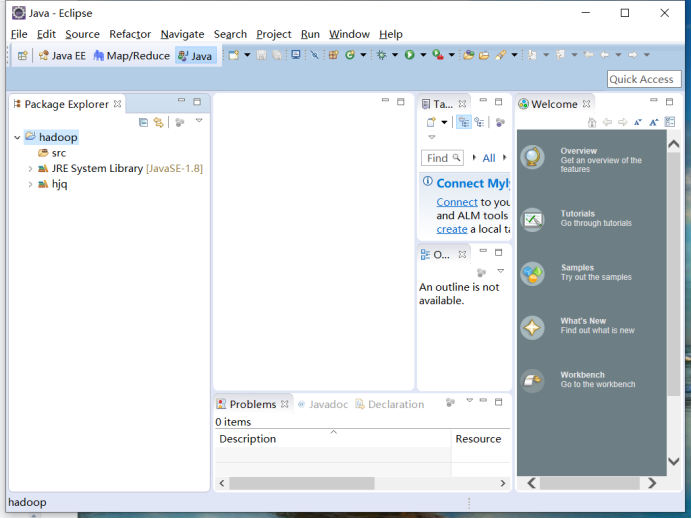
Task: Collapse the hadoop project node
Action: click(17, 138)
